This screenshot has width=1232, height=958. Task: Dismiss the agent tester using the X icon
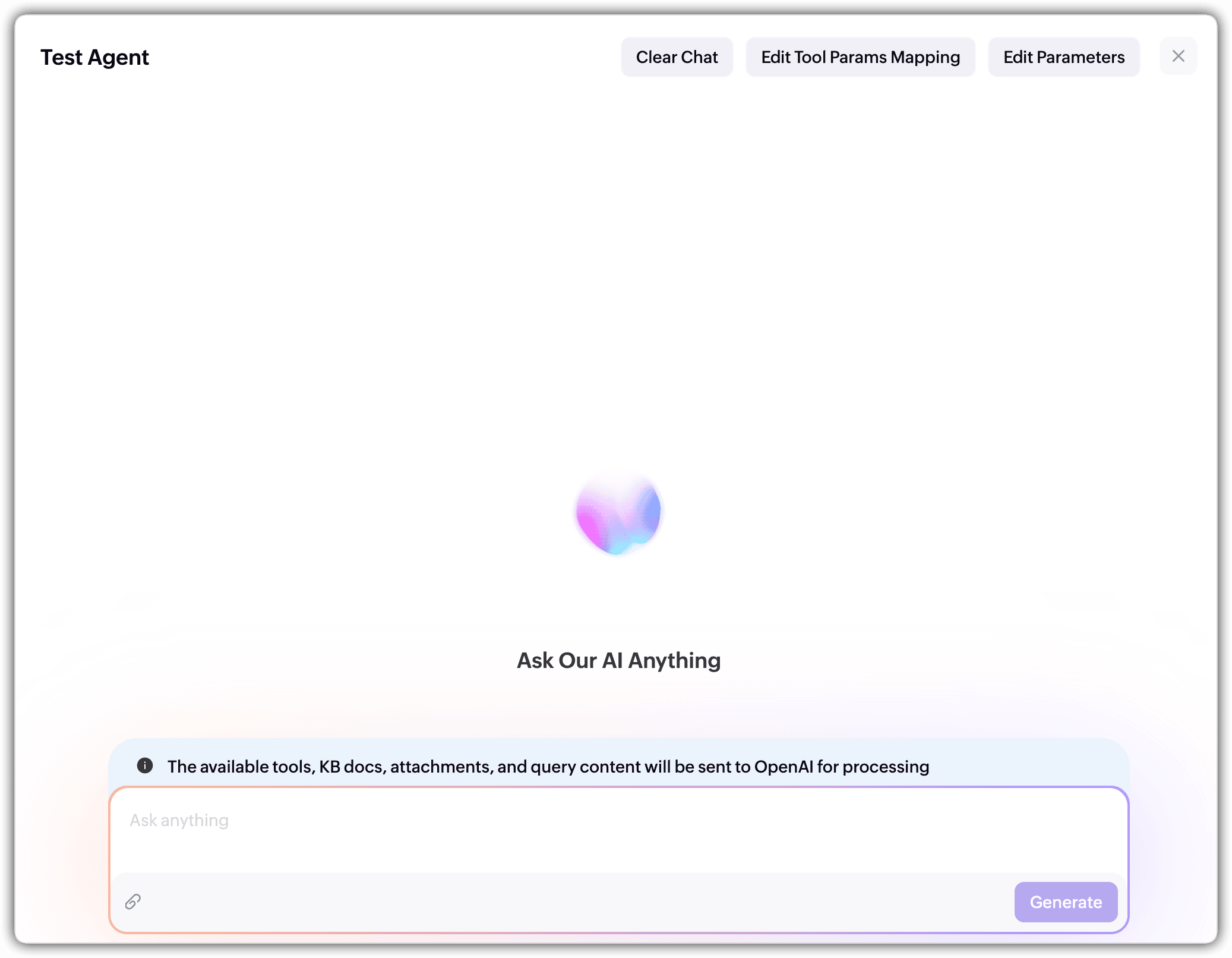coord(1178,56)
